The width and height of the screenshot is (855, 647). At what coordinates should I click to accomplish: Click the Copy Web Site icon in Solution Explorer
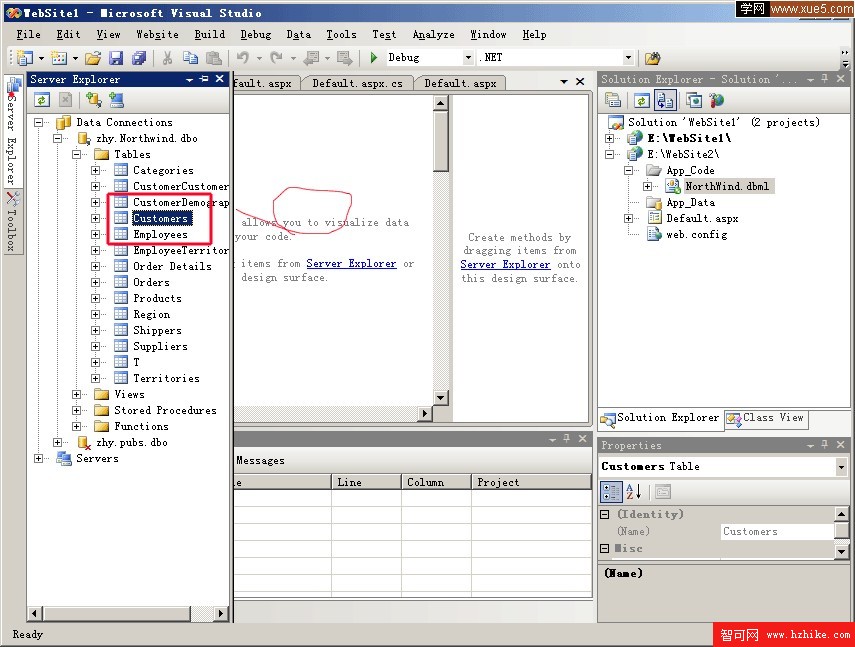694,100
